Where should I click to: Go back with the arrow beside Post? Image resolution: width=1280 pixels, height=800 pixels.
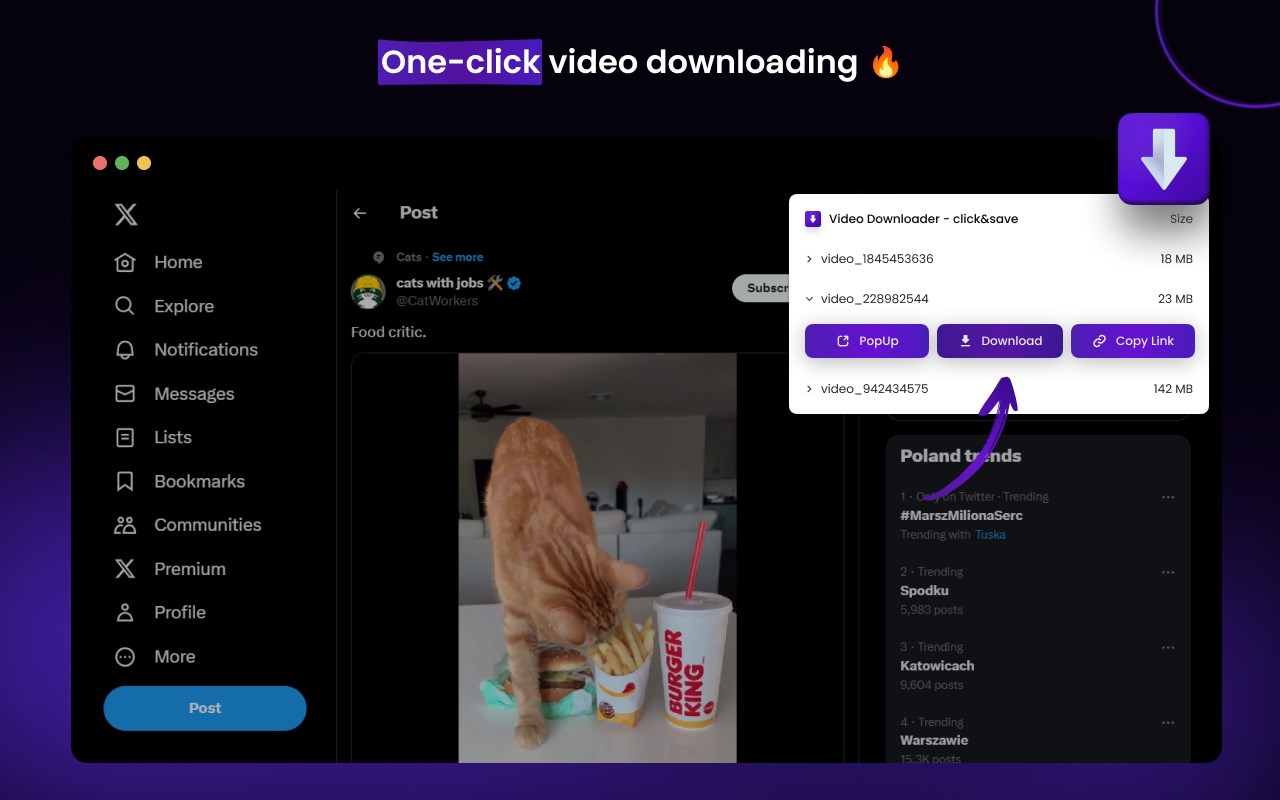coord(360,213)
